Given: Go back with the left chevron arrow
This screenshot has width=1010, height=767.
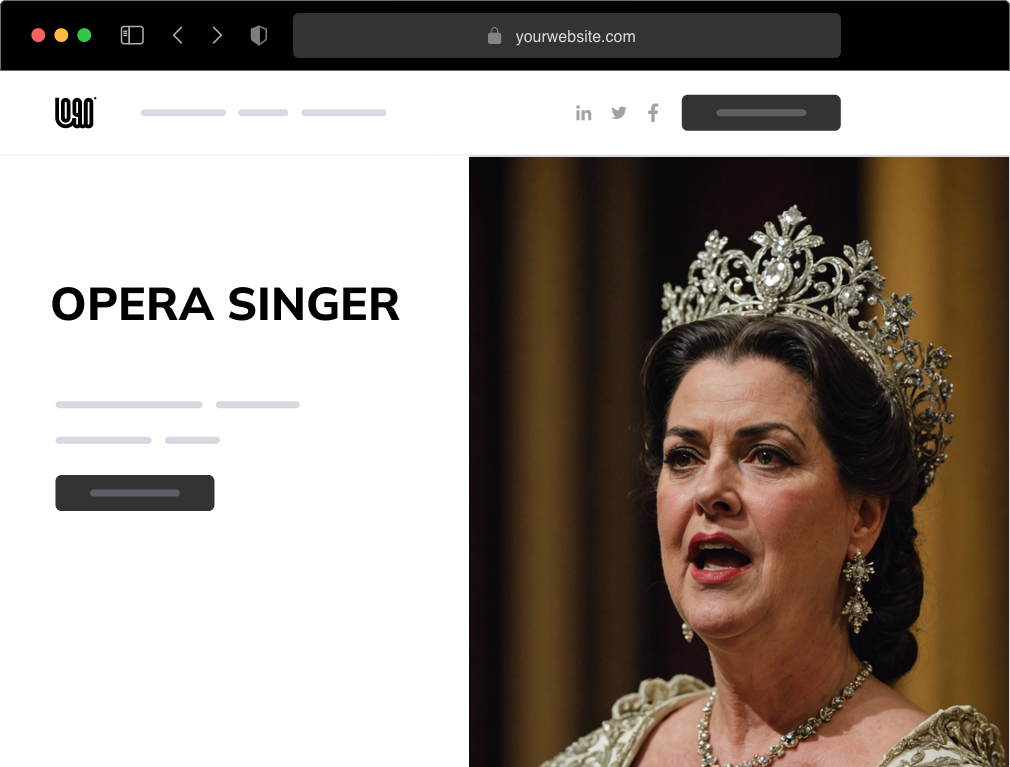Looking at the screenshot, I should tap(178, 35).
